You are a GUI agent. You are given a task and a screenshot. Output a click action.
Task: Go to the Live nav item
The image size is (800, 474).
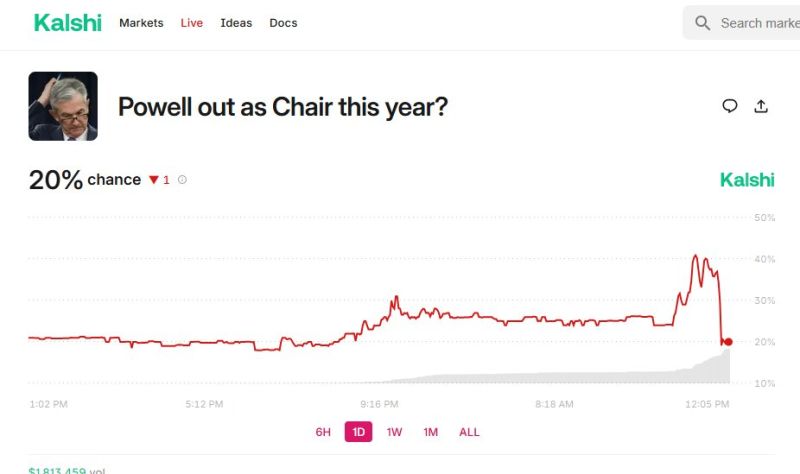(x=191, y=23)
